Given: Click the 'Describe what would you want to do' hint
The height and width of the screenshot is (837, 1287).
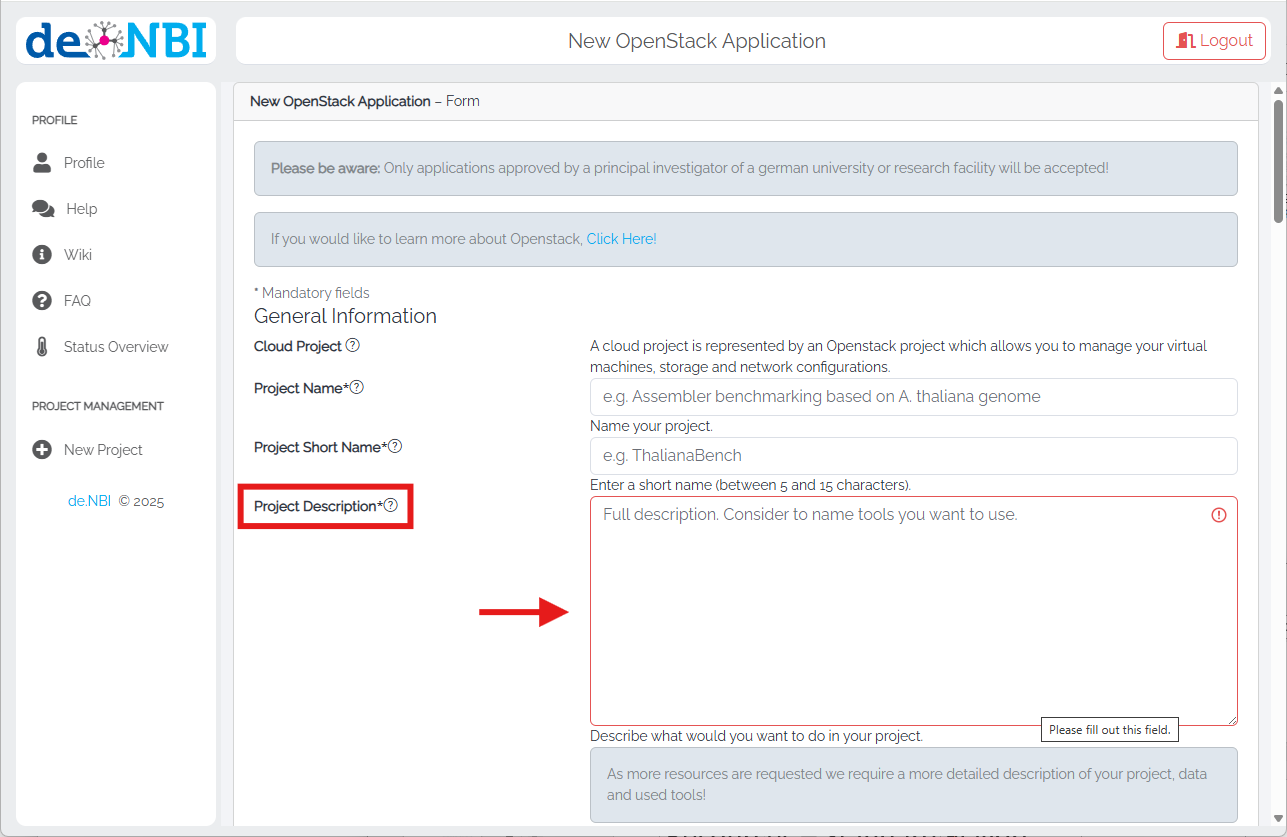Looking at the screenshot, I should [756, 736].
